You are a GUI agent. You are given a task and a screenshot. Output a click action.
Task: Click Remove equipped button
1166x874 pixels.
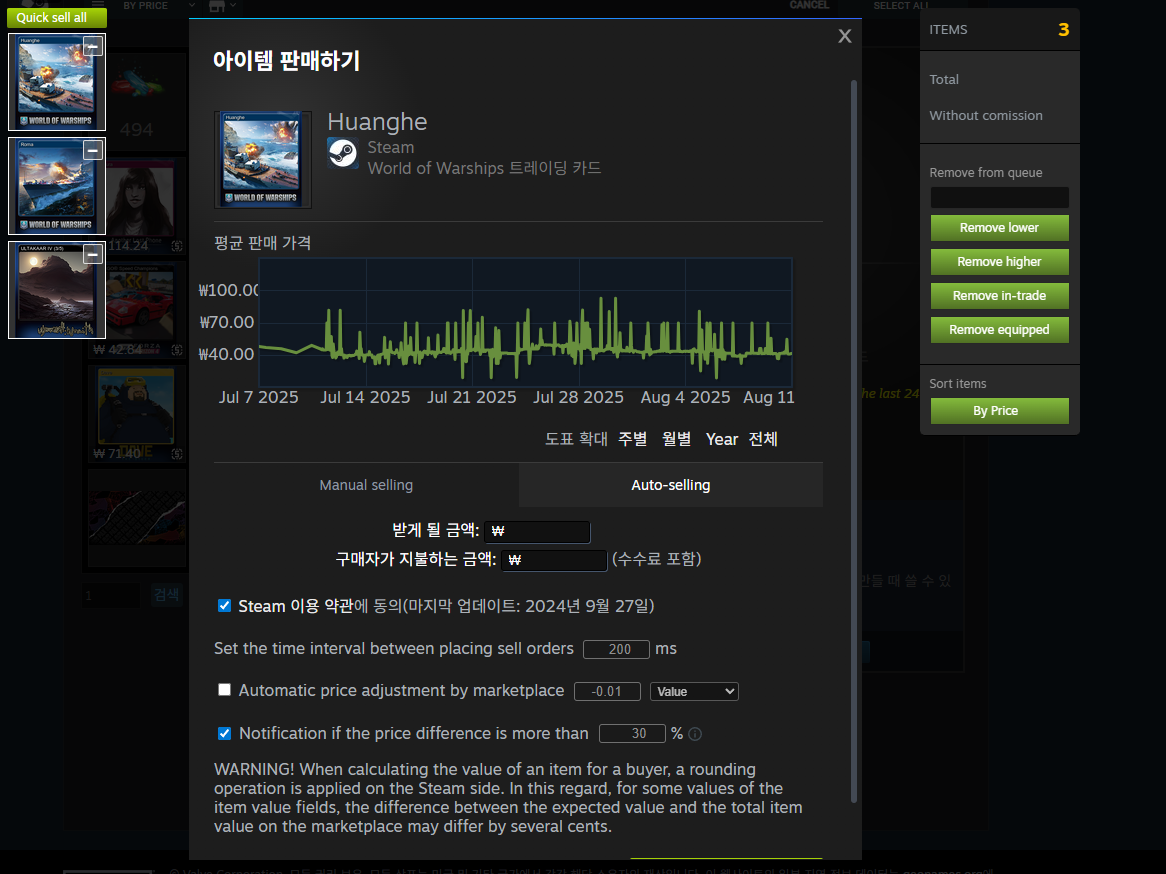(x=999, y=330)
